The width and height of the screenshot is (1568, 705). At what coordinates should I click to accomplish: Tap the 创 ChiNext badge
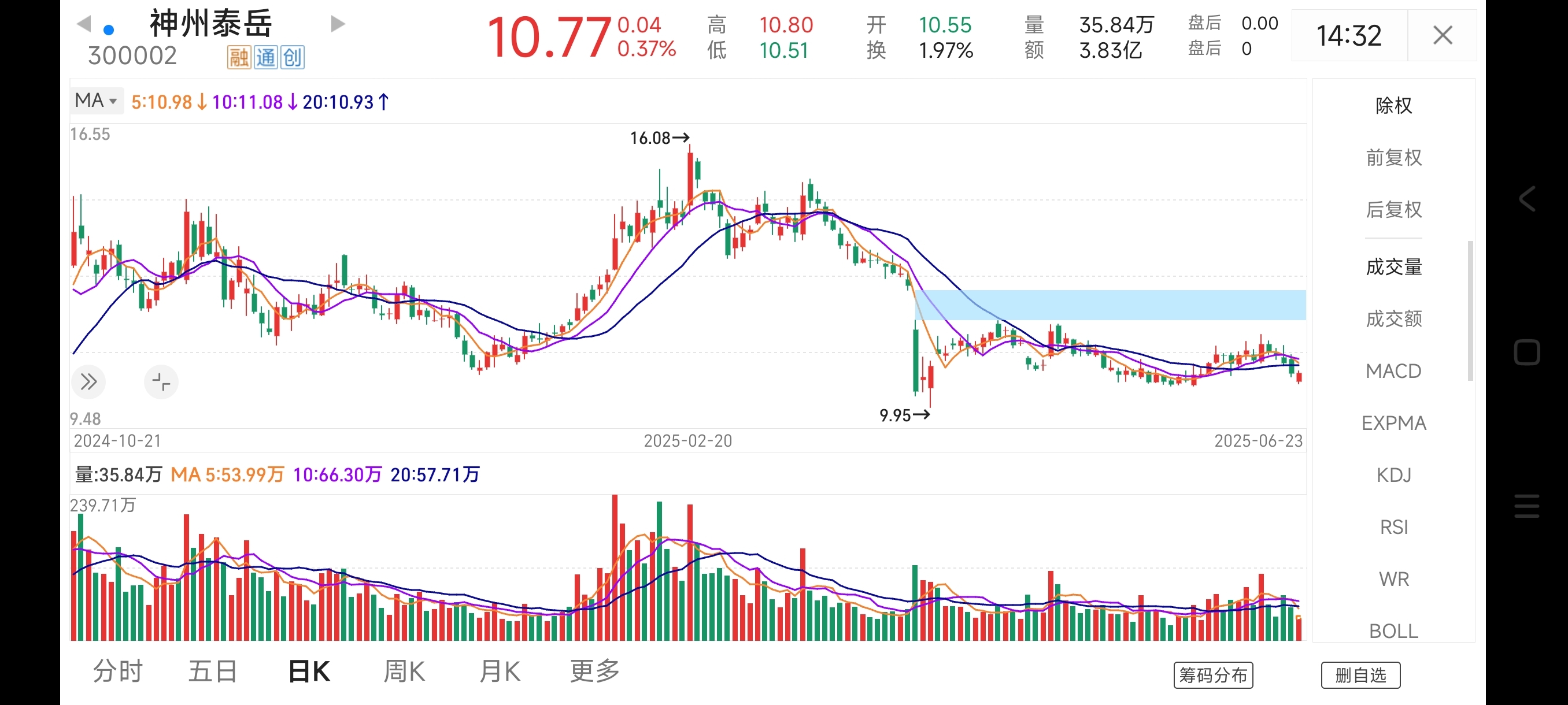pyautogui.click(x=292, y=58)
